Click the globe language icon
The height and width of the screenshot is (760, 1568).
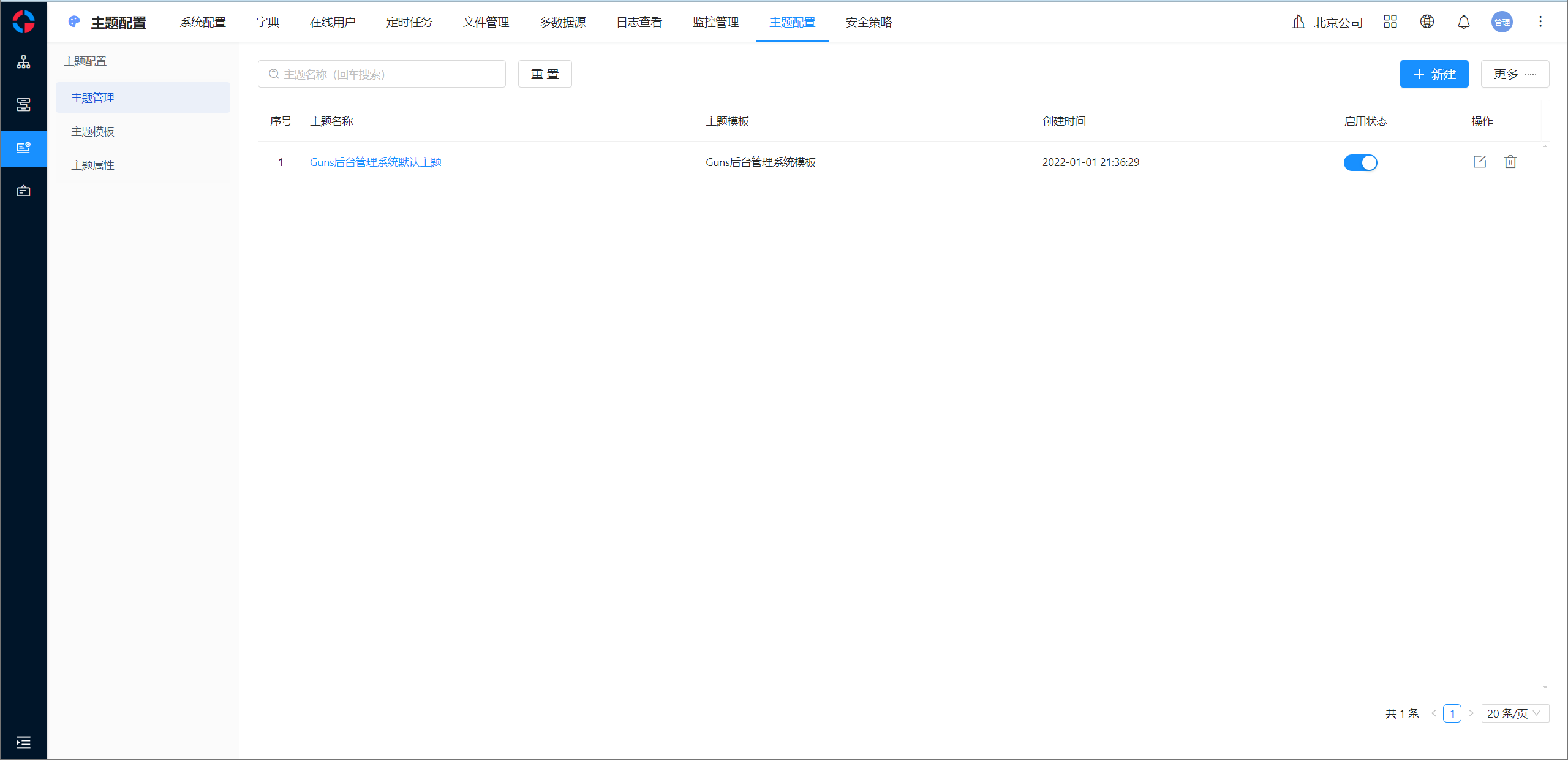(1427, 22)
